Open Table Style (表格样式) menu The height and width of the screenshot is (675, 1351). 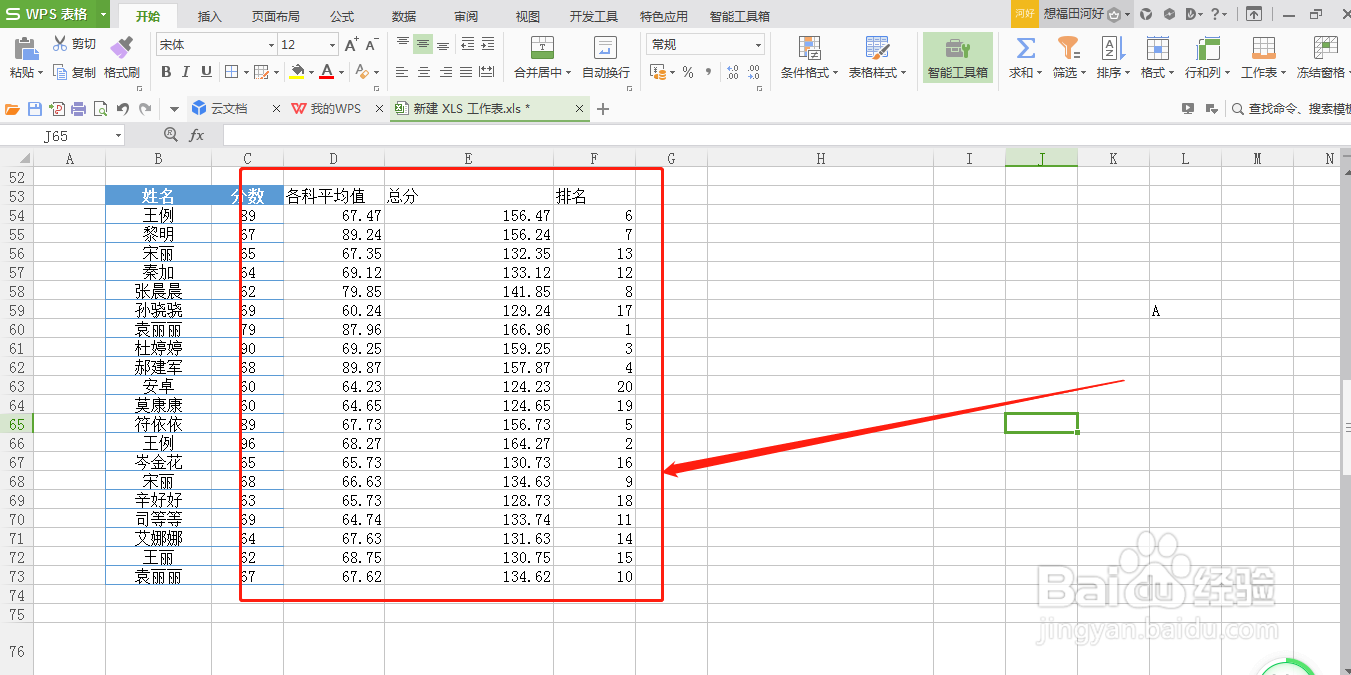(877, 58)
